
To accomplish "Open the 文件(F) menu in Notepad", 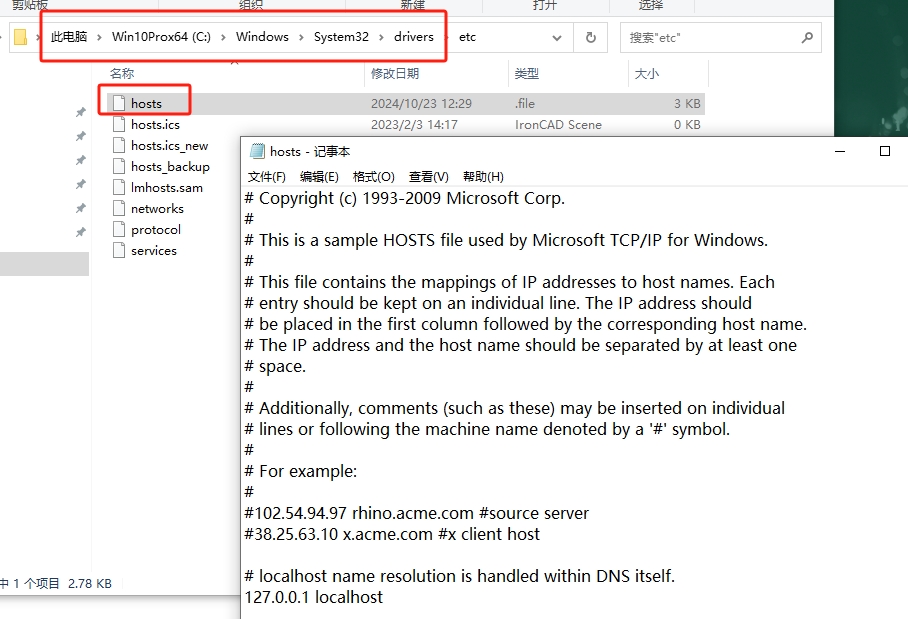I will pos(267,177).
